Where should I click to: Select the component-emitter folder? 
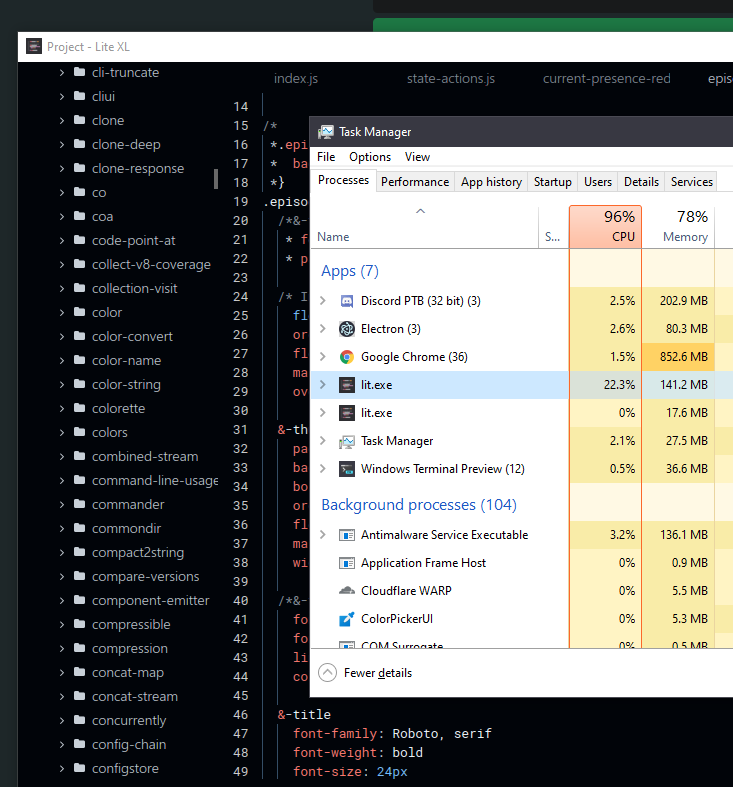pyautogui.click(x=150, y=601)
